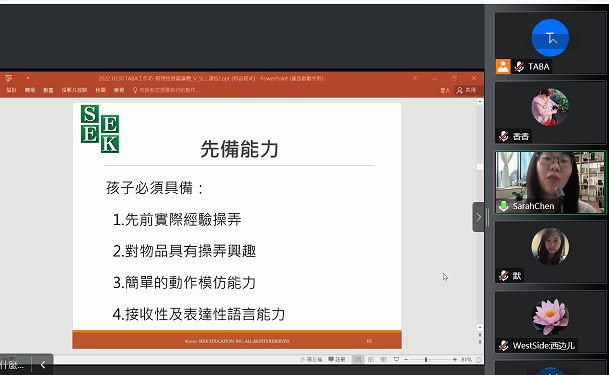Click the zoom out minus icon

tap(406, 359)
